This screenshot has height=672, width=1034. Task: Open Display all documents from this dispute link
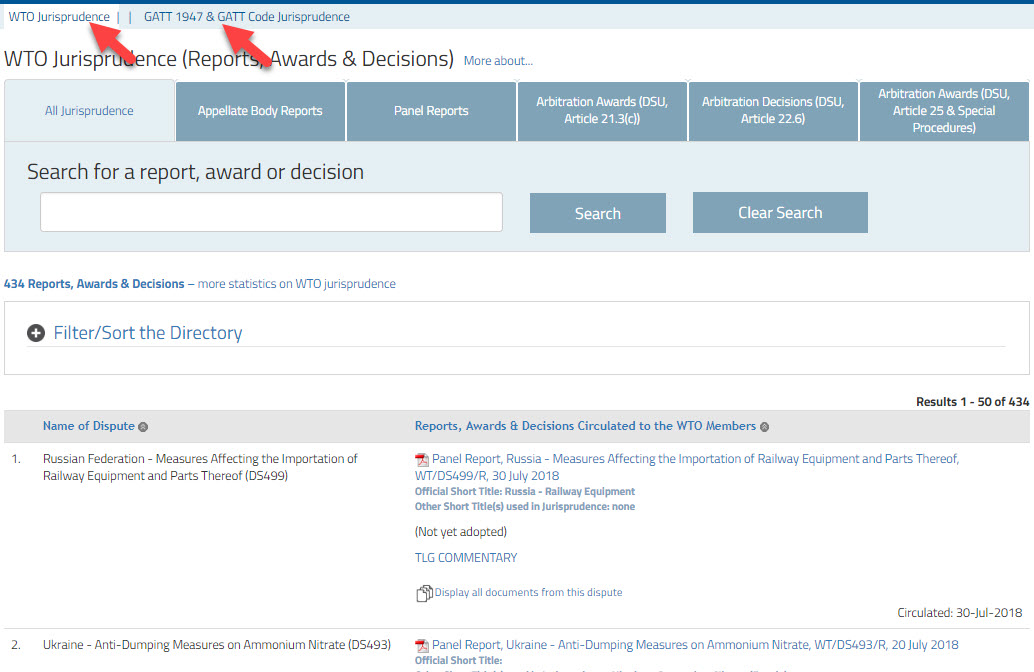point(528,592)
